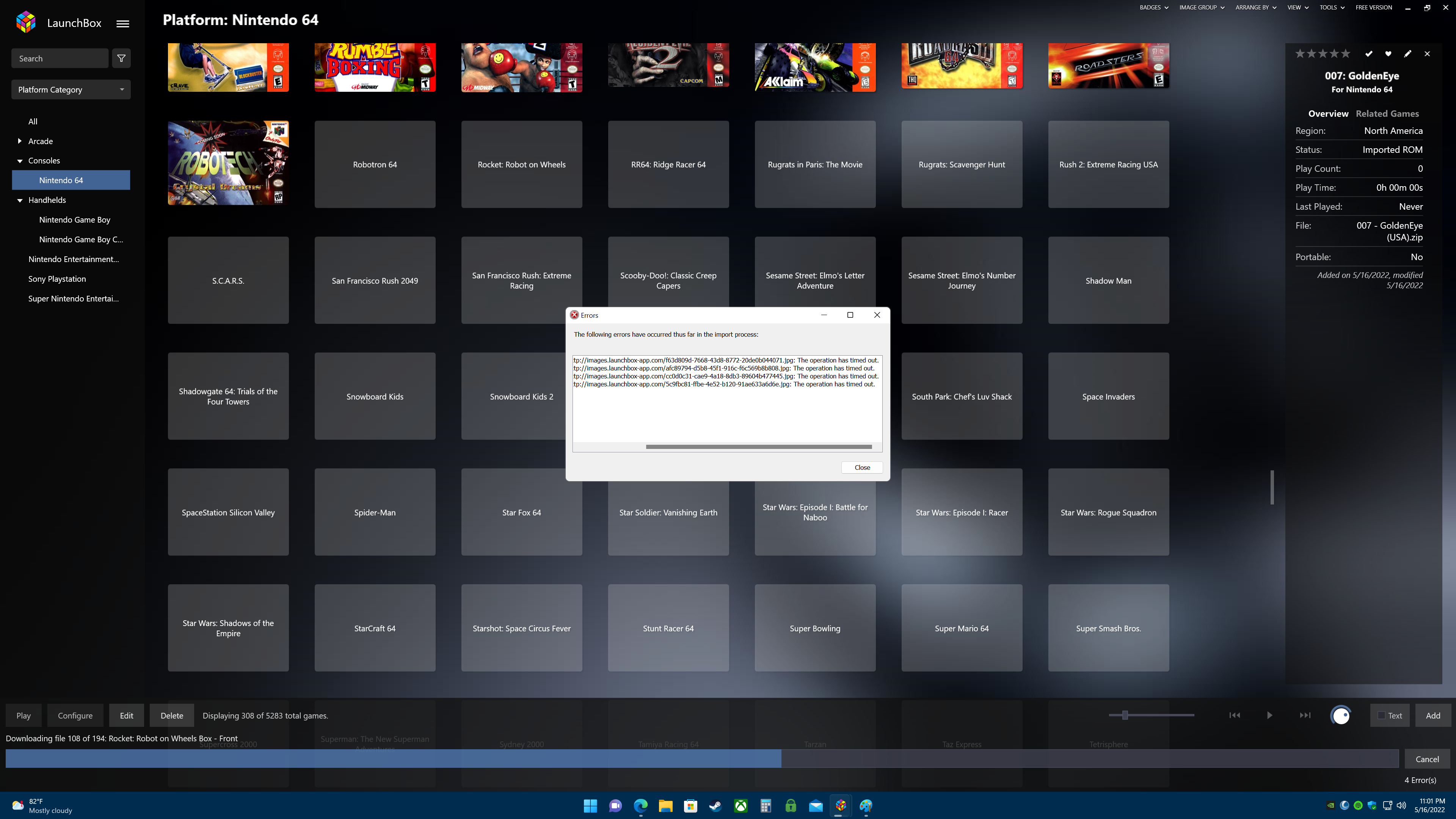The image size is (1456, 819).
Task: Expand the Arcade category
Action: point(20,141)
